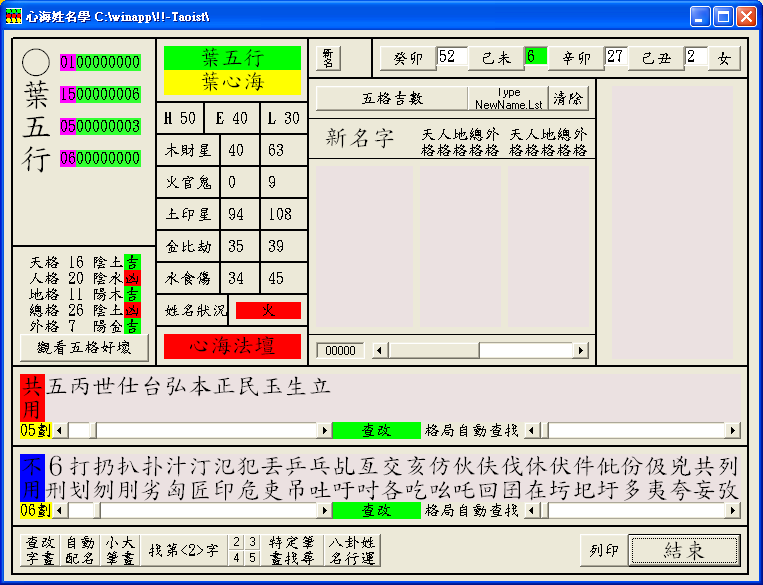This screenshot has width=763, height=585.
Task: Click the red 火 name status indicator
Action: click(268, 311)
